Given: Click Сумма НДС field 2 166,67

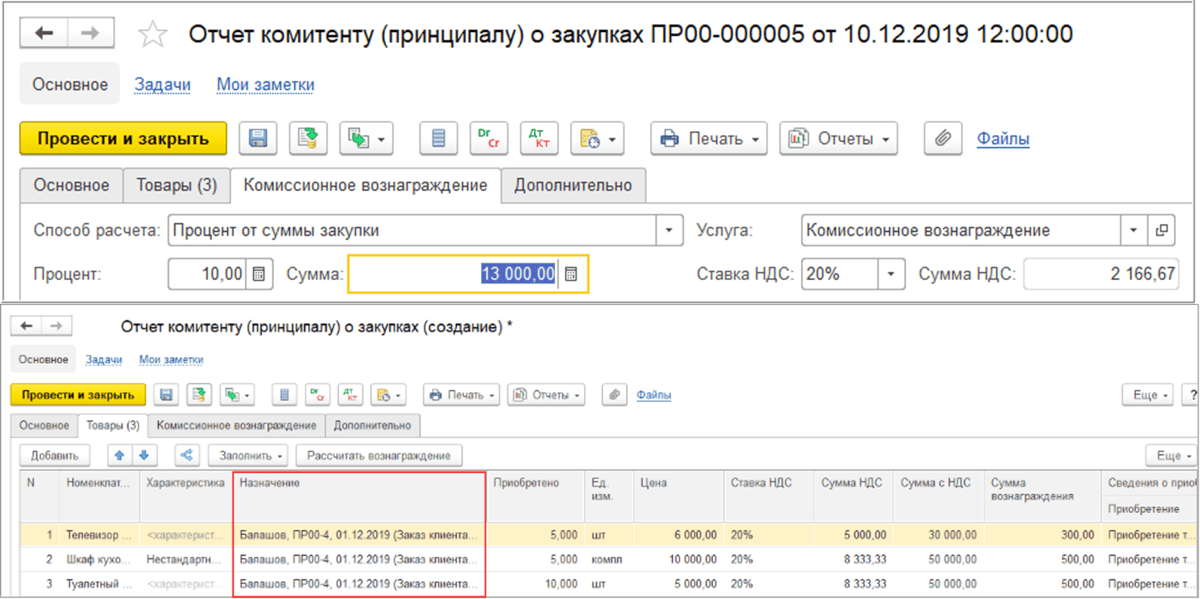Looking at the screenshot, I should (x=1101, y=273).
